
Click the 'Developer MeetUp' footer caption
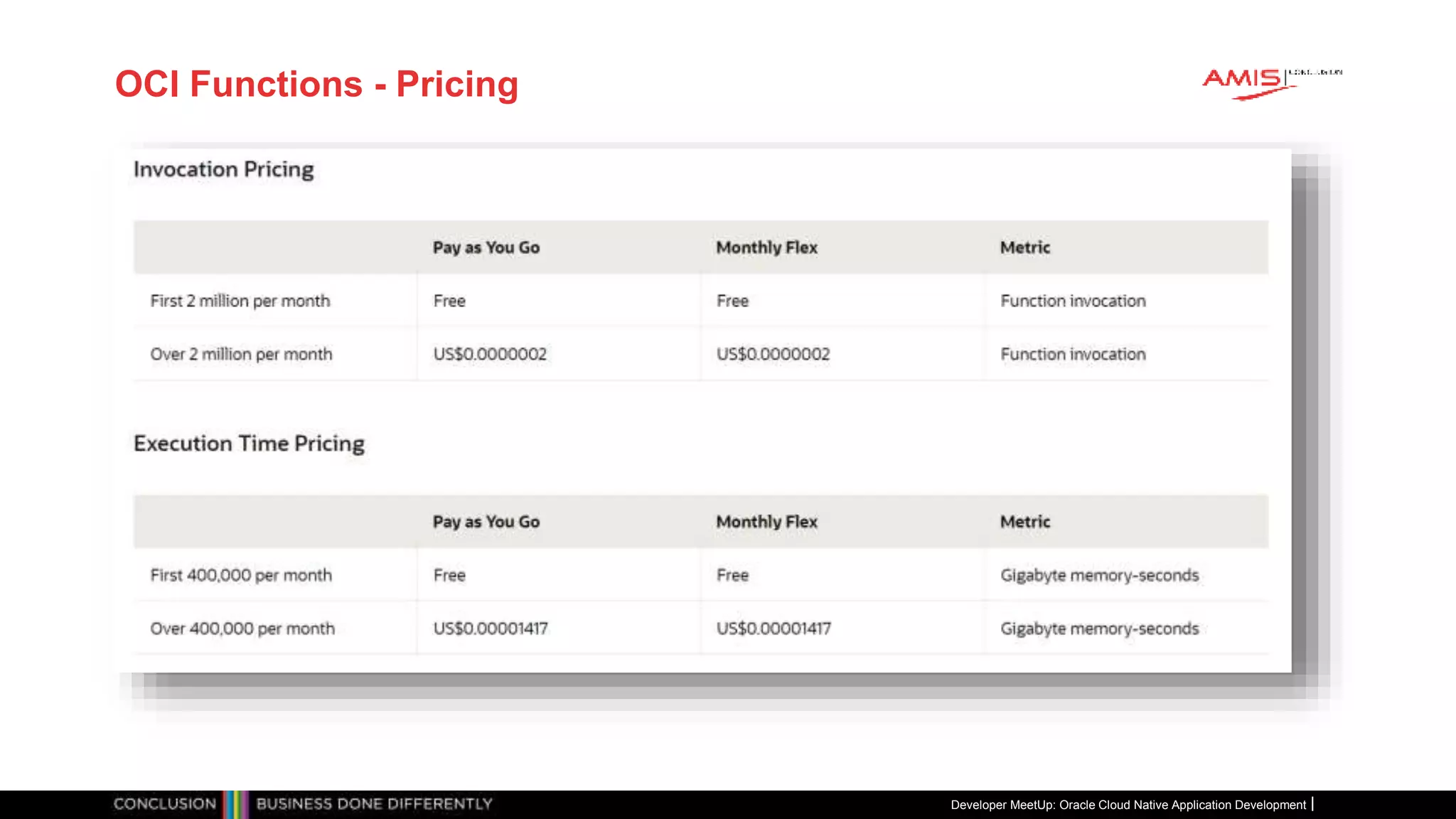[x=1128, y=805]
